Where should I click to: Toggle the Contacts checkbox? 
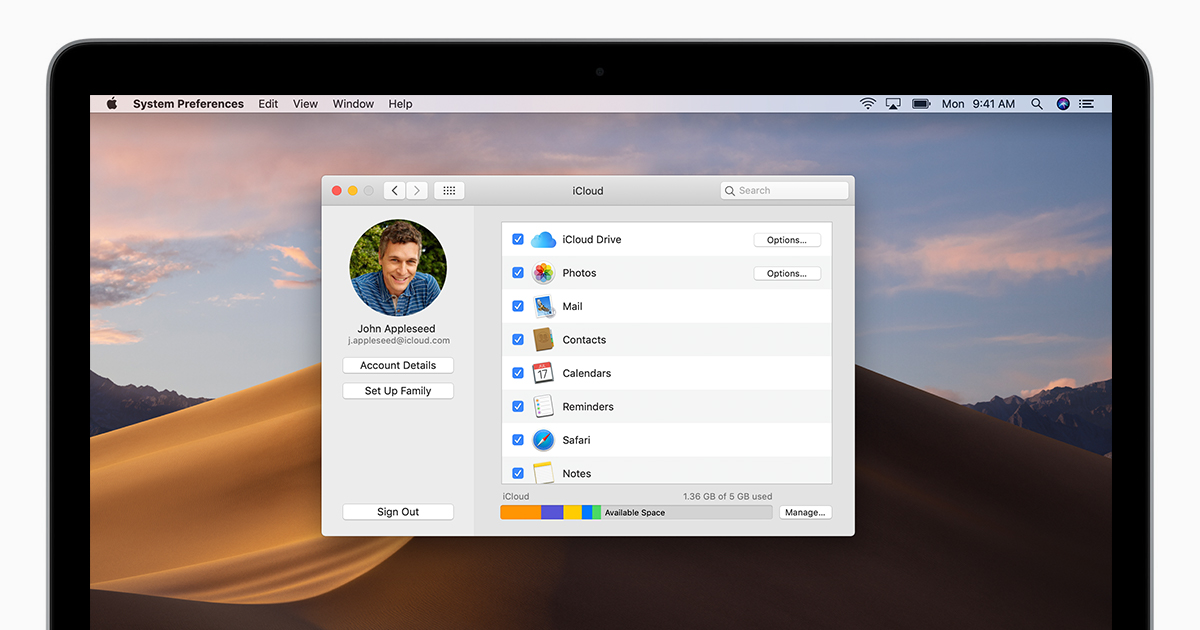tap(518, 340)
